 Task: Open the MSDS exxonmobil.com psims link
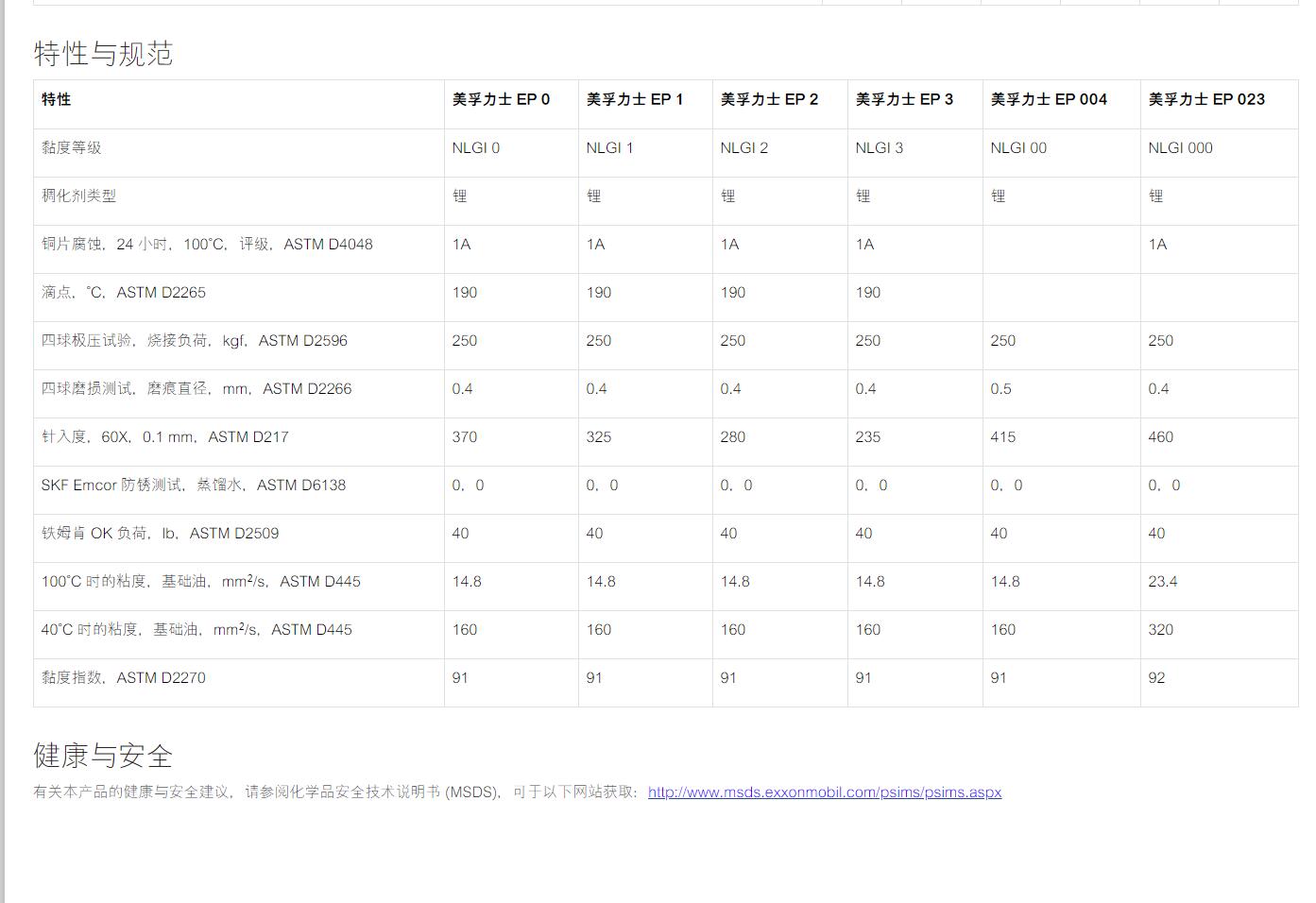click(825, 792)
